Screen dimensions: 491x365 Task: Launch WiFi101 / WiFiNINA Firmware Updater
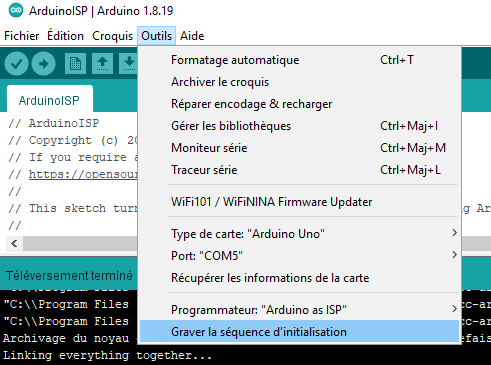299,202
